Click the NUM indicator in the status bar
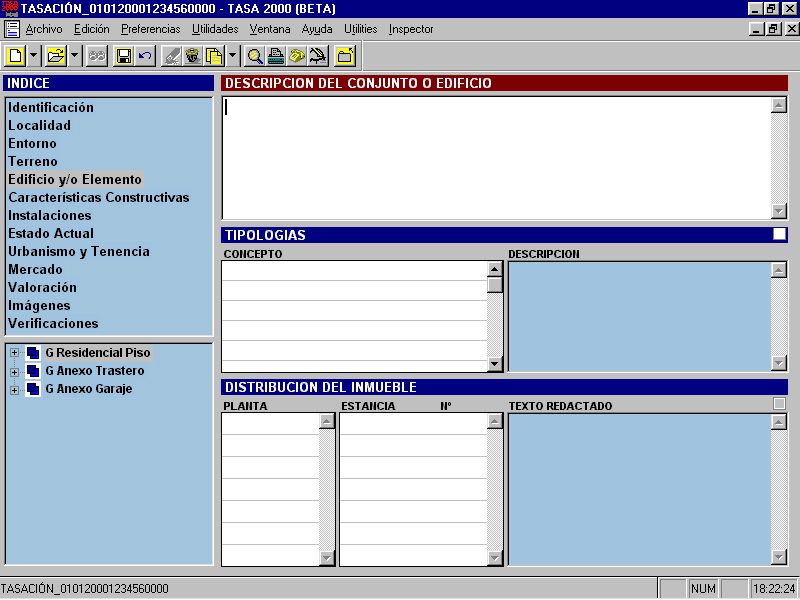800x600 pixels. coord(704,589)
